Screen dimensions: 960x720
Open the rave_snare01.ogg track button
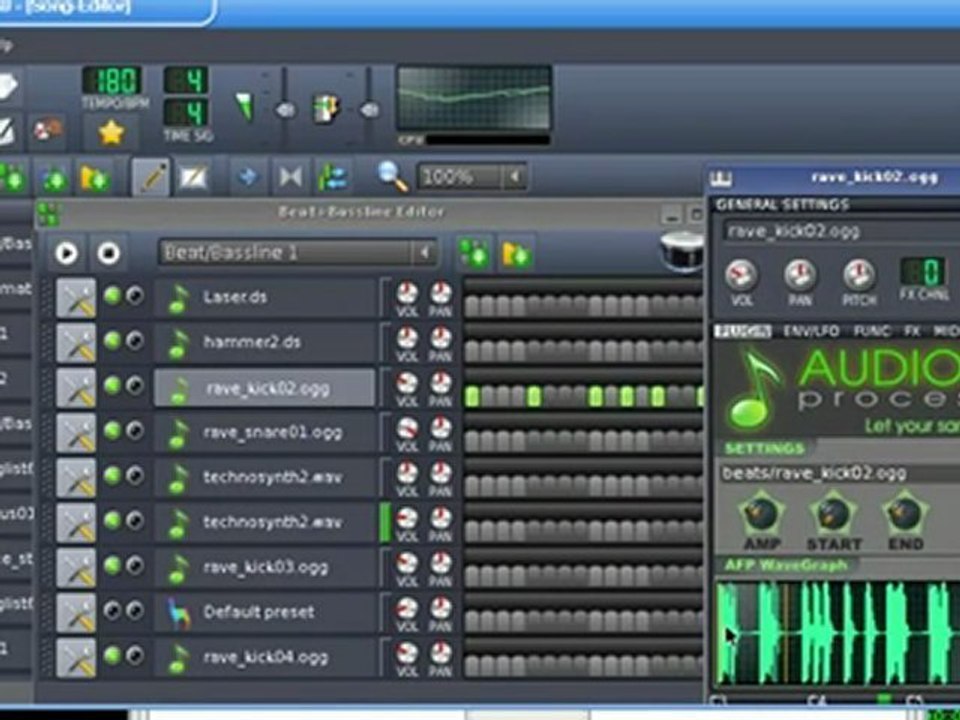(264, 433)
